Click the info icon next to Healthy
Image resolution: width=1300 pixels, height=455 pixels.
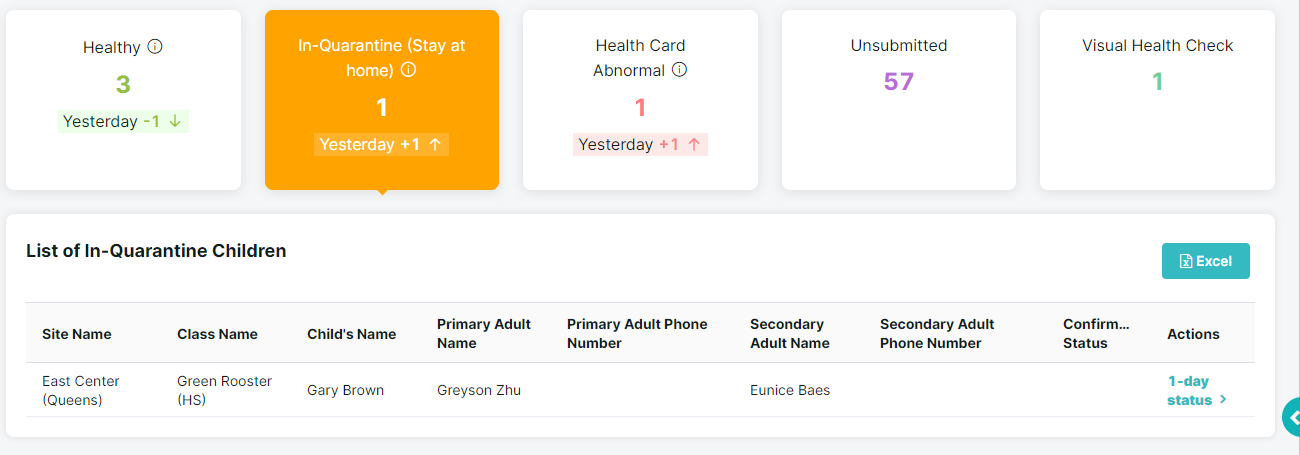tap(155, 47)
